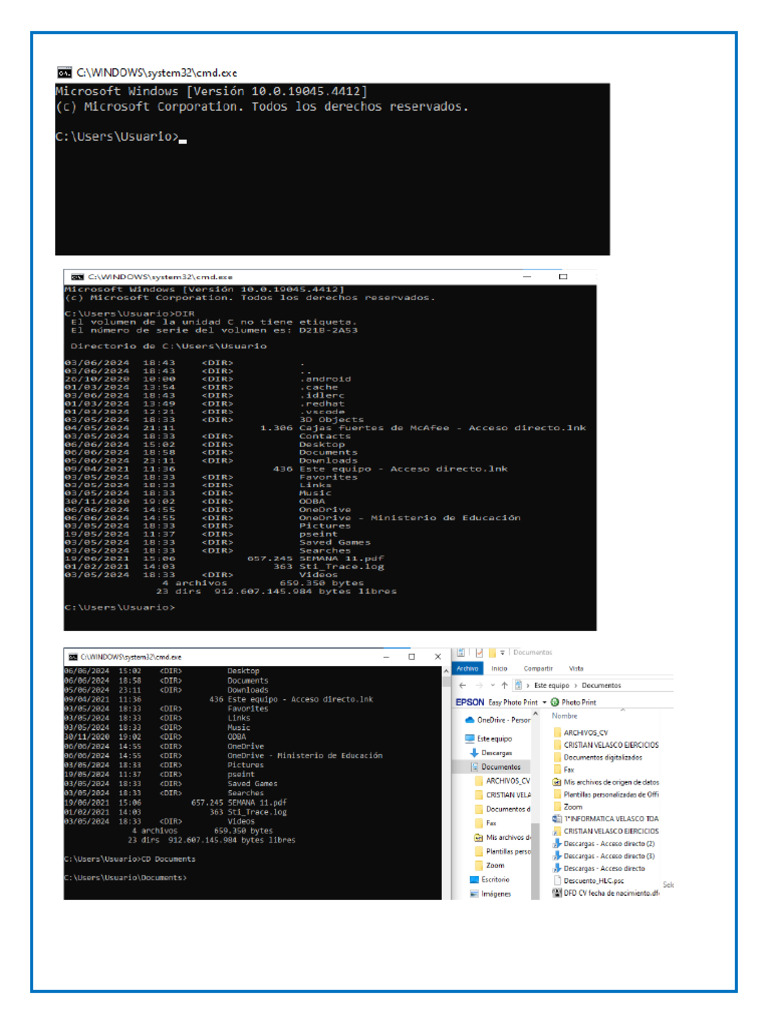The height and width of the screenshot is (1024, 768).
Task: Click the C:\Users\Usuario\Documents> prompt line
Action: tap(125, 878)
